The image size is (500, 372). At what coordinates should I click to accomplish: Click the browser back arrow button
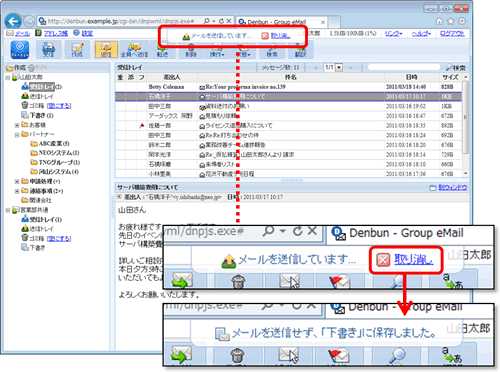[13, 22]
